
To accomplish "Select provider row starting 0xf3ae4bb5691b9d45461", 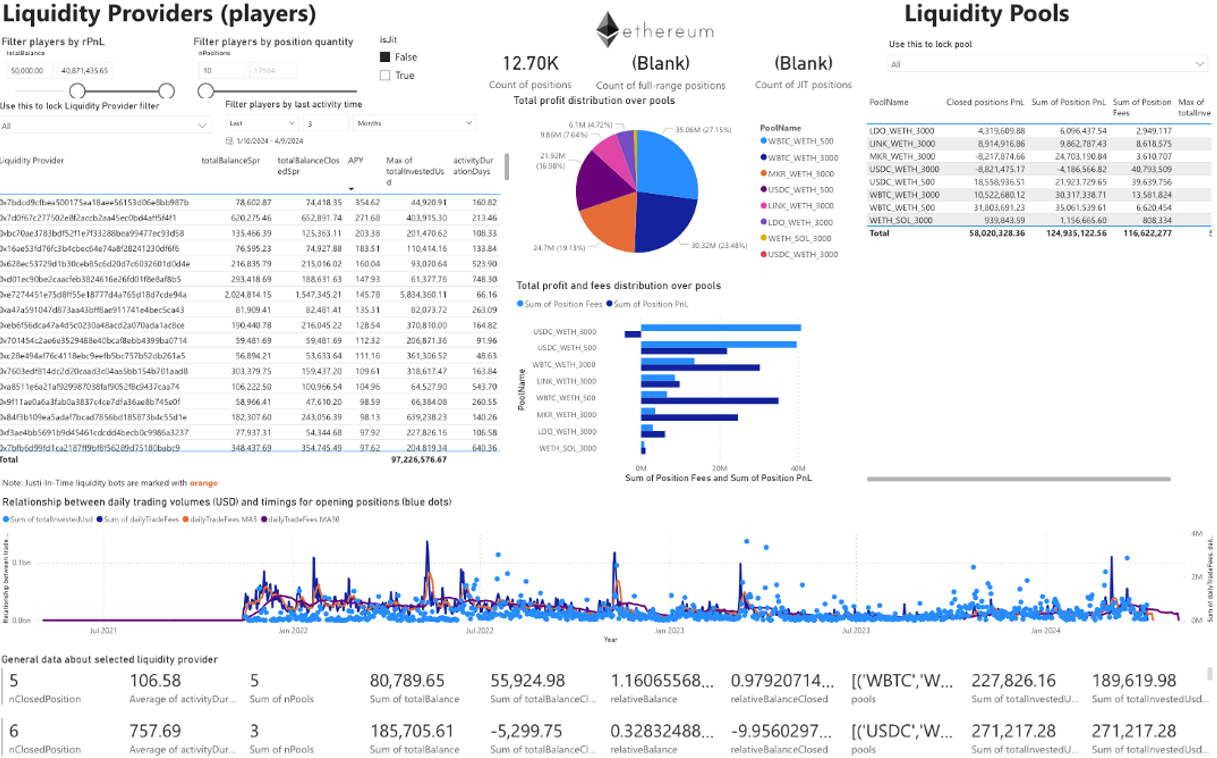I will (x=250, y=432).
